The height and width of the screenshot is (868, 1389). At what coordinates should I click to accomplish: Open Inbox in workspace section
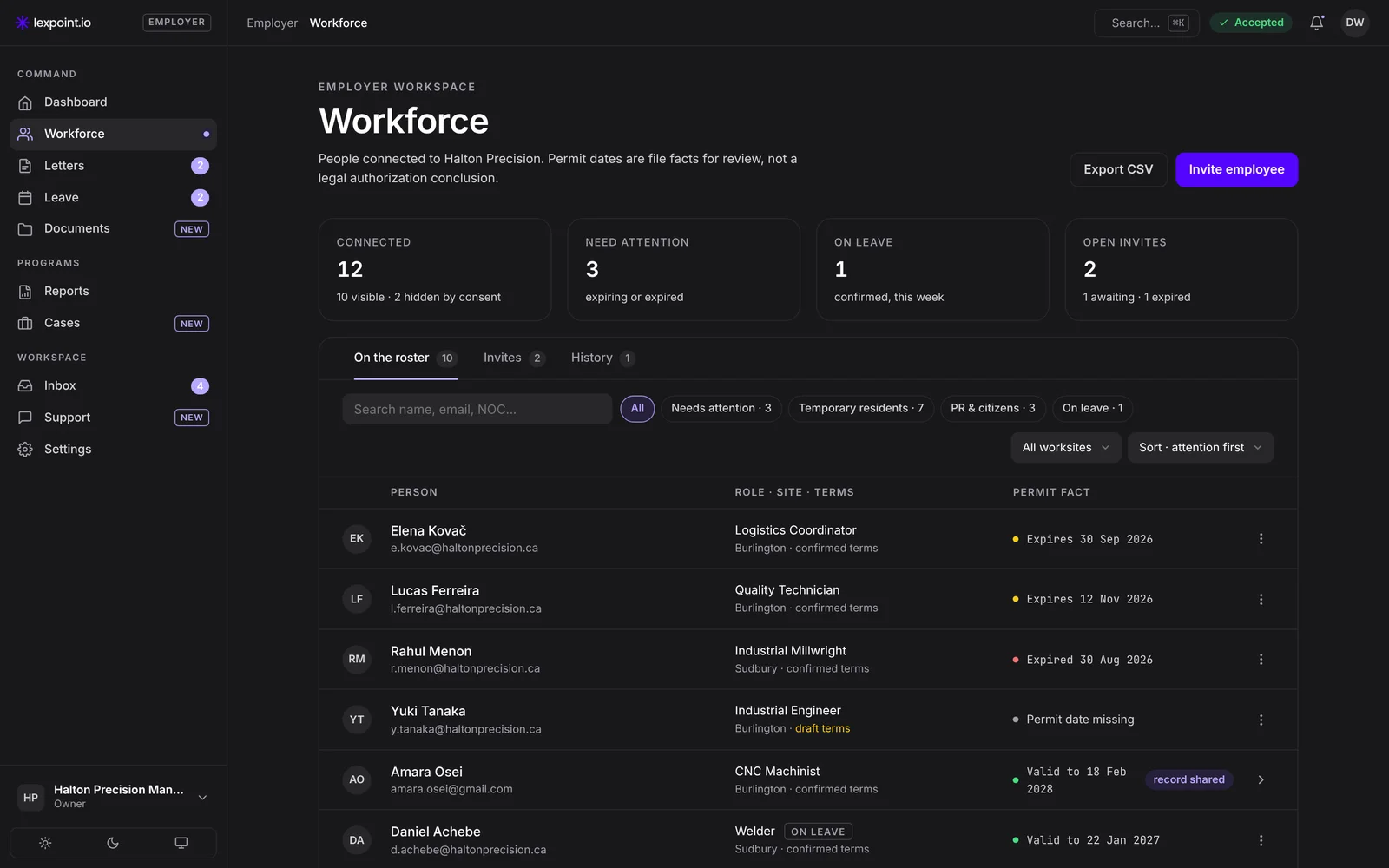pyautogui.click(x=113, y=386)
